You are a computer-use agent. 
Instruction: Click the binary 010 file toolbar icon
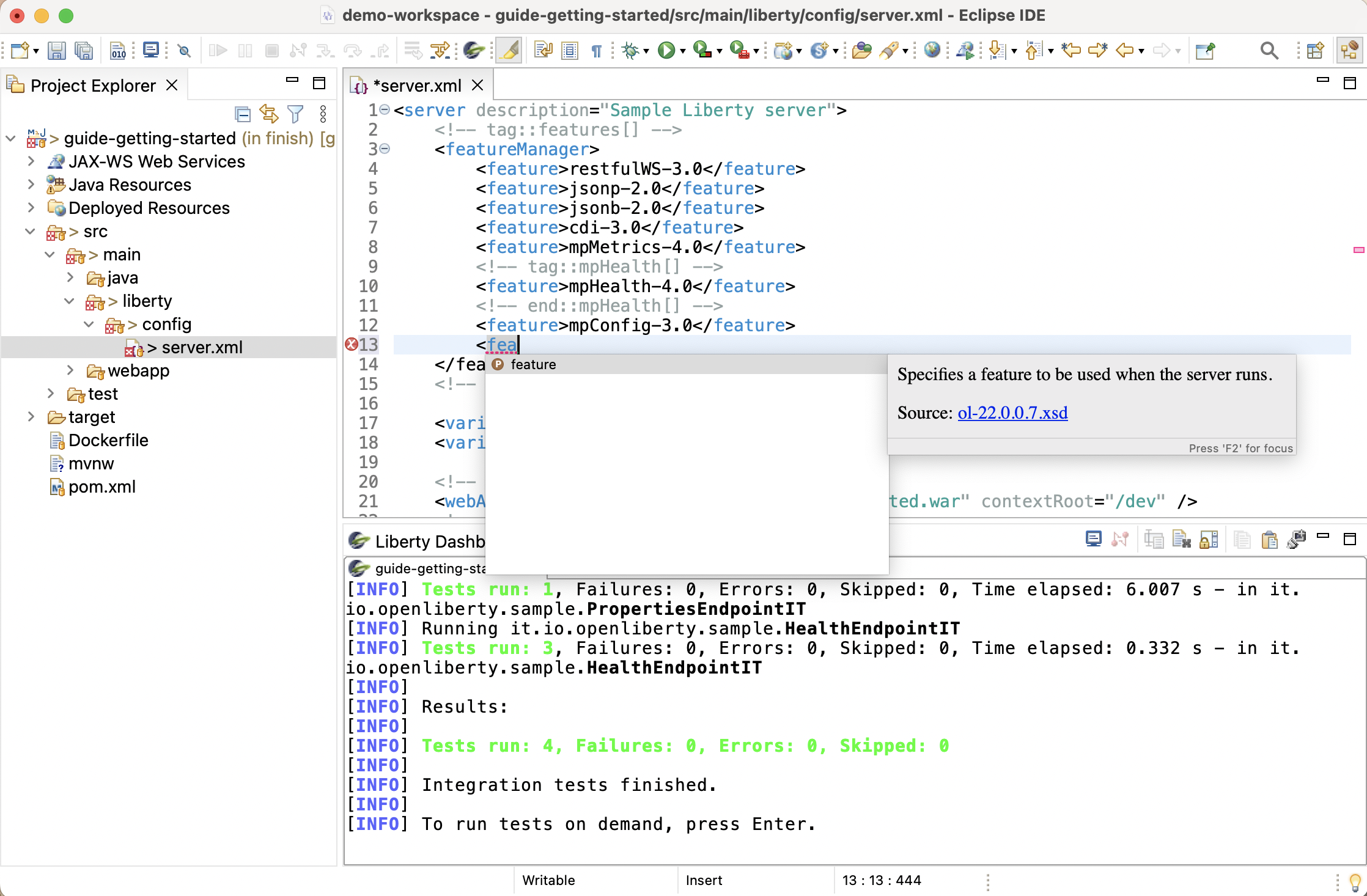point(118,50)
